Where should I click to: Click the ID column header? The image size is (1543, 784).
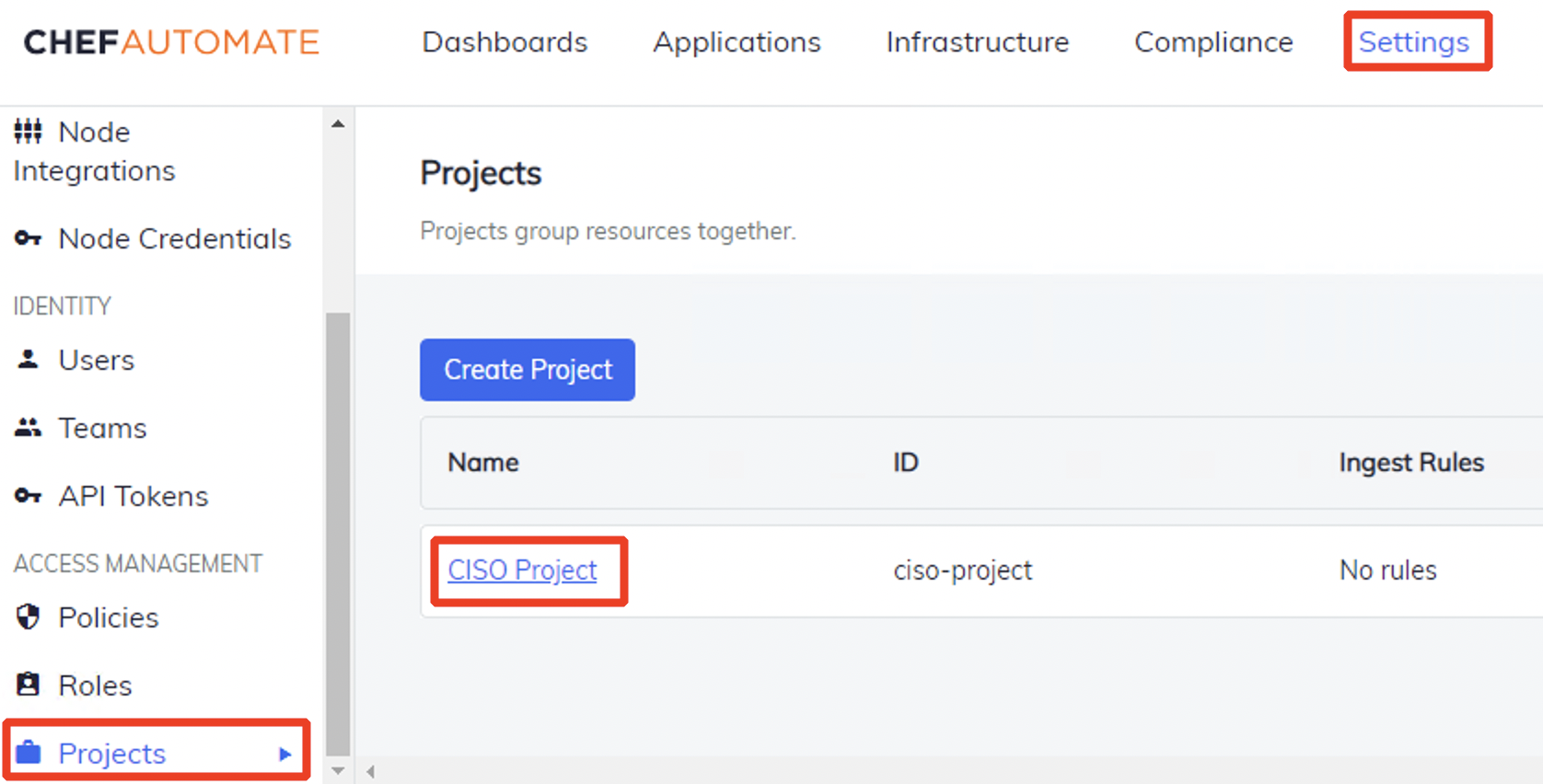906,462
